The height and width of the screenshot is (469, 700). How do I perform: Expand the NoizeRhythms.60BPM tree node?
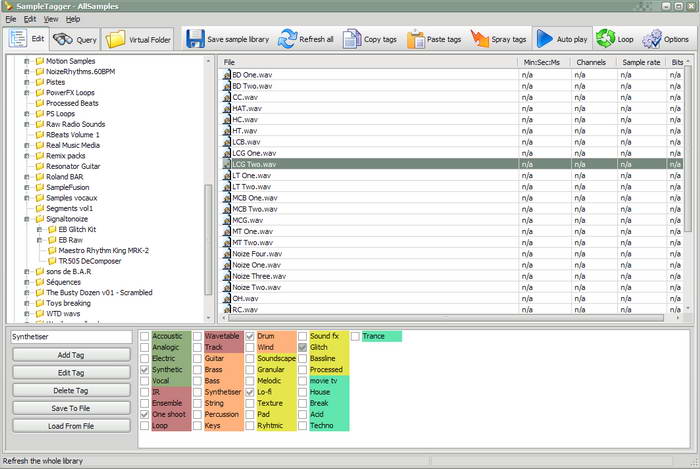point(27,72)
